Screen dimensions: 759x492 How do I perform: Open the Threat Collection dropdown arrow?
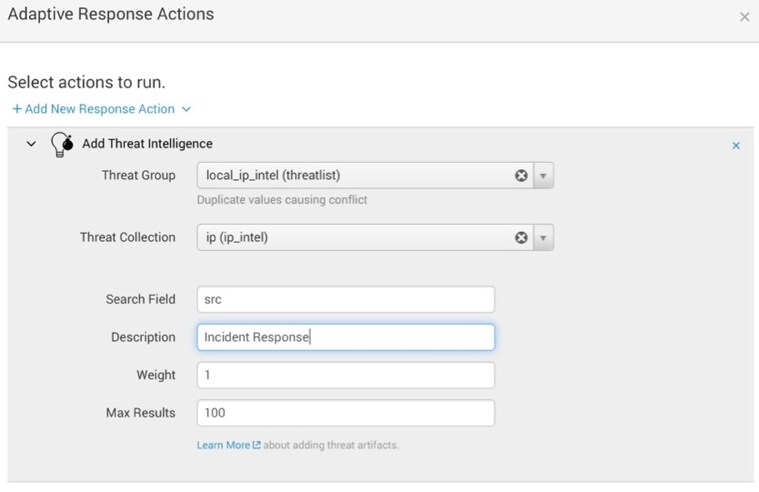543,237
